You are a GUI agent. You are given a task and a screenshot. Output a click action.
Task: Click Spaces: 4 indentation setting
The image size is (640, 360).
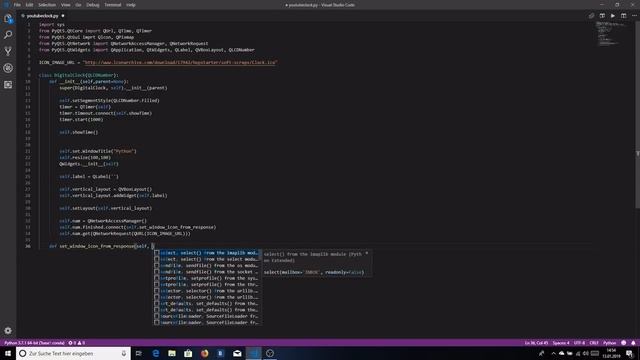561,343
